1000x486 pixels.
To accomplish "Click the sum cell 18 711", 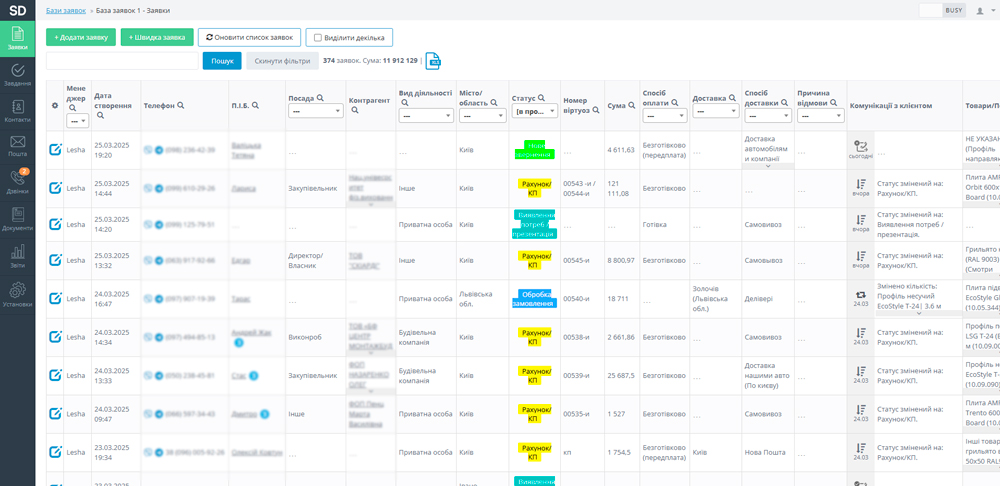I will 619,298.
